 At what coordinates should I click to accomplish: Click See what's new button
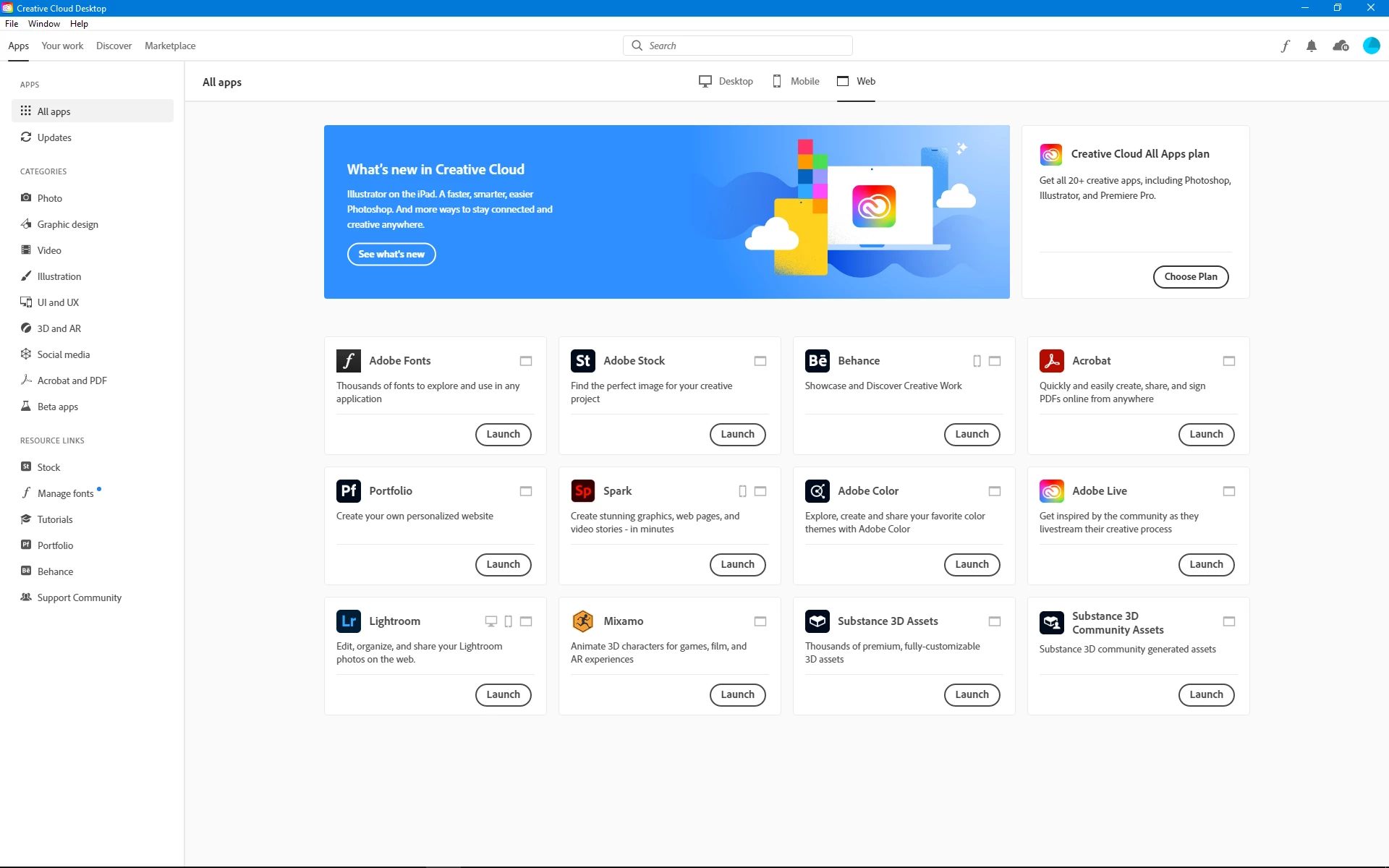(x=391, y=254)
